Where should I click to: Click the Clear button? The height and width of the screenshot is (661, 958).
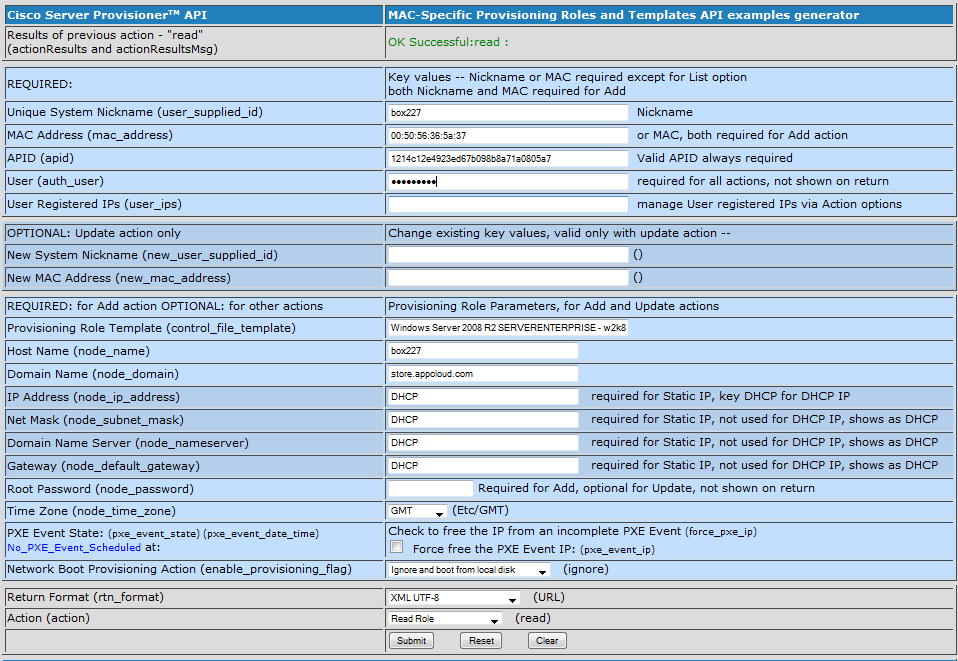click(x=547, y=640)
